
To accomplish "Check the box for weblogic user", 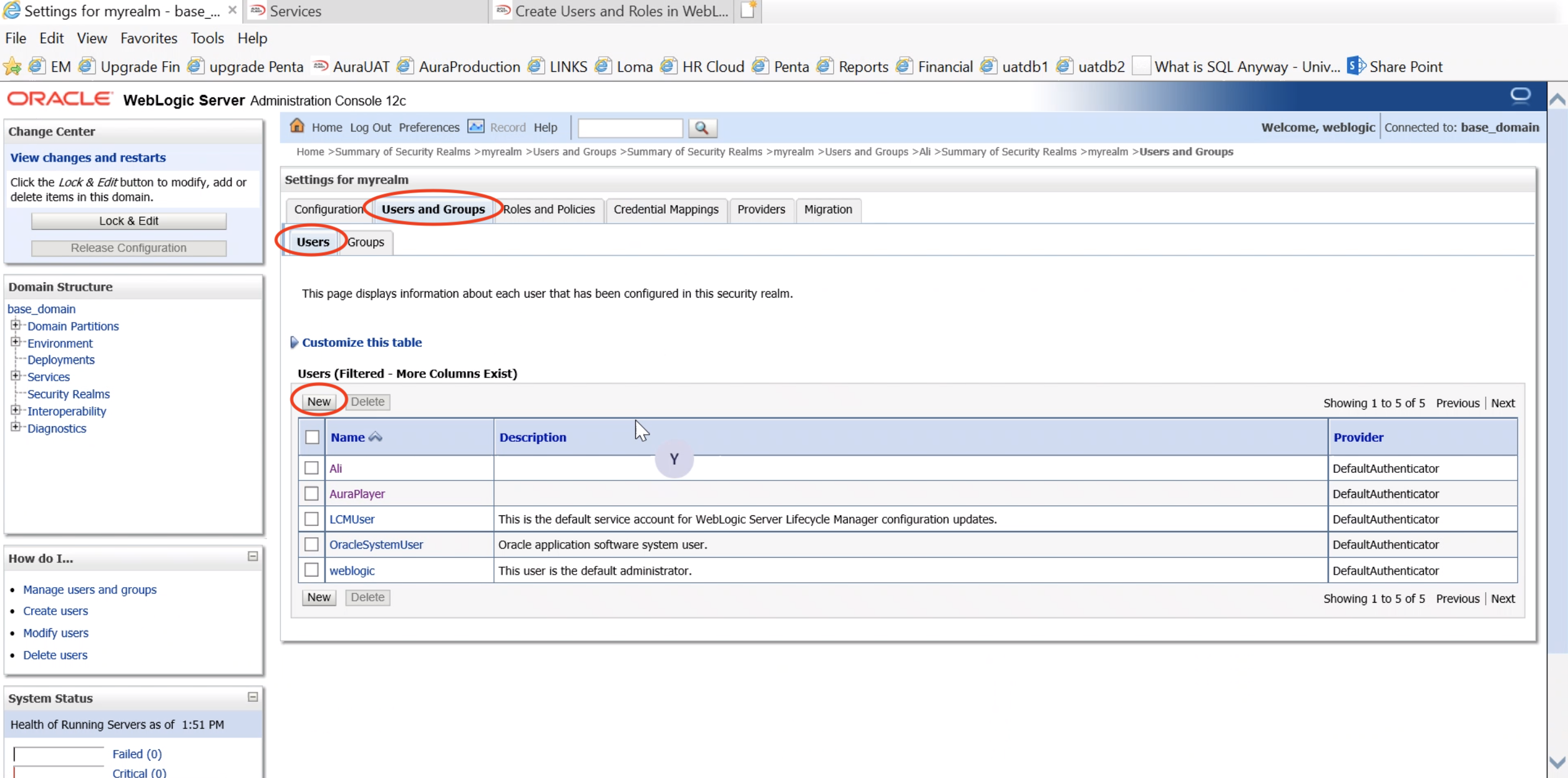I will tap(311, 570).
